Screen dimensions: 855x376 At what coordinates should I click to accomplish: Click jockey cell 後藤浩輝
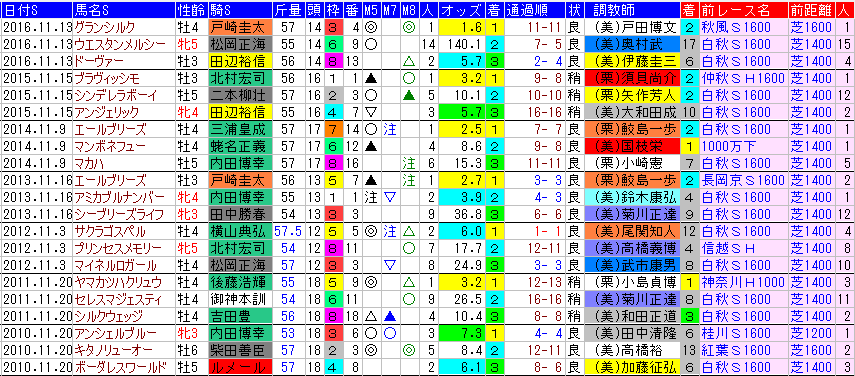coord(239,281)
